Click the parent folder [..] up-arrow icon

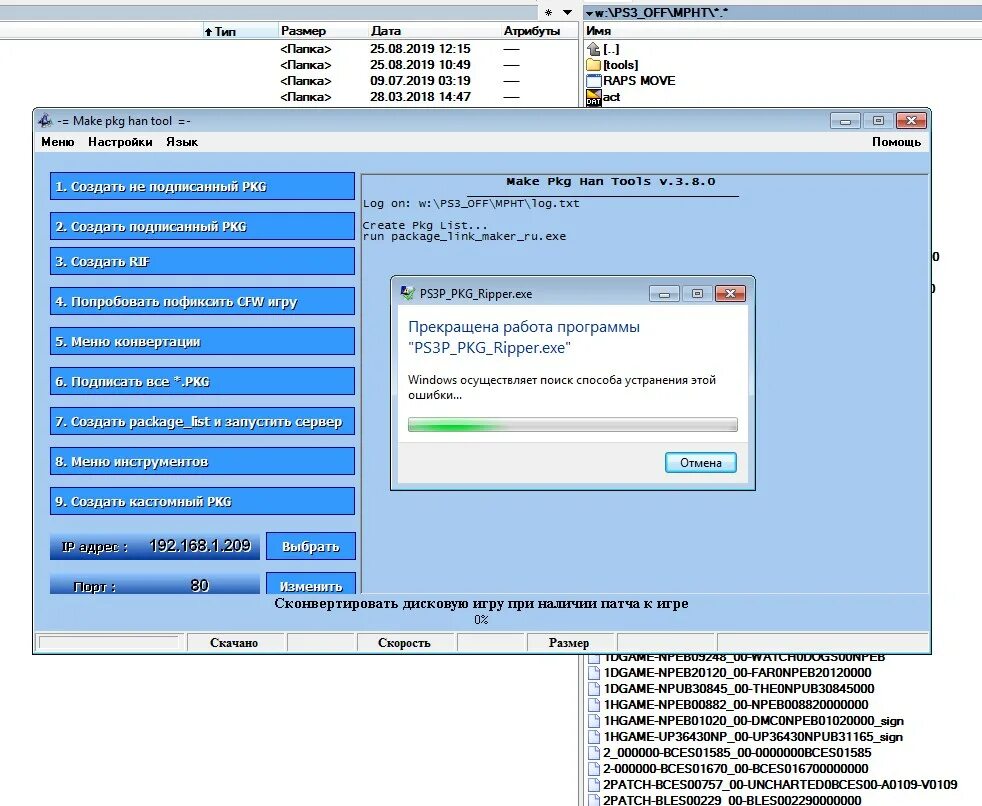(594, 49)
